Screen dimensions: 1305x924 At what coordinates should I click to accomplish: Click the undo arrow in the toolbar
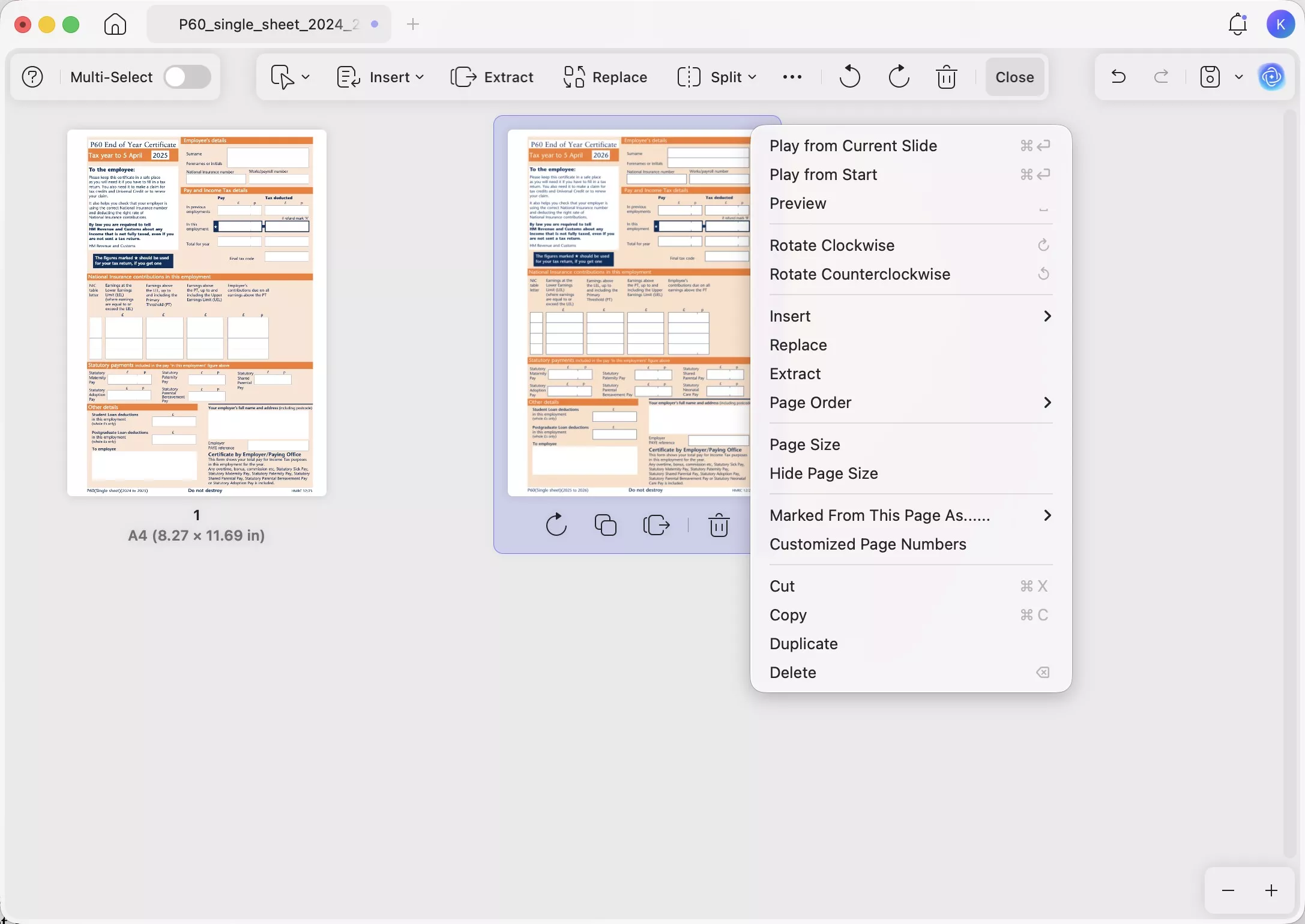pos(848,76)
